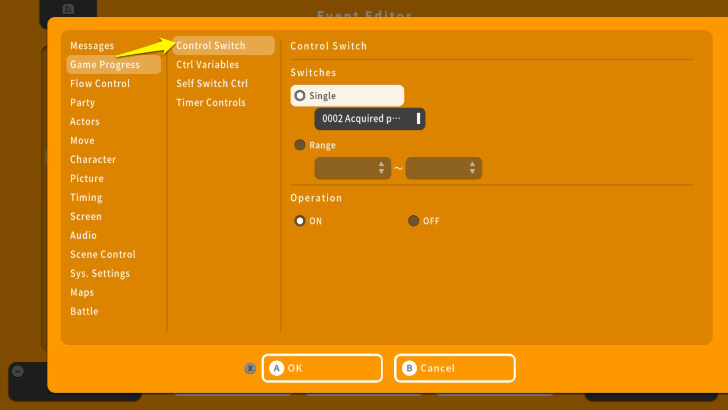Choose the Party category
Image resolution: width=728 pixels, height=410 pixels.
click(83, 103)
